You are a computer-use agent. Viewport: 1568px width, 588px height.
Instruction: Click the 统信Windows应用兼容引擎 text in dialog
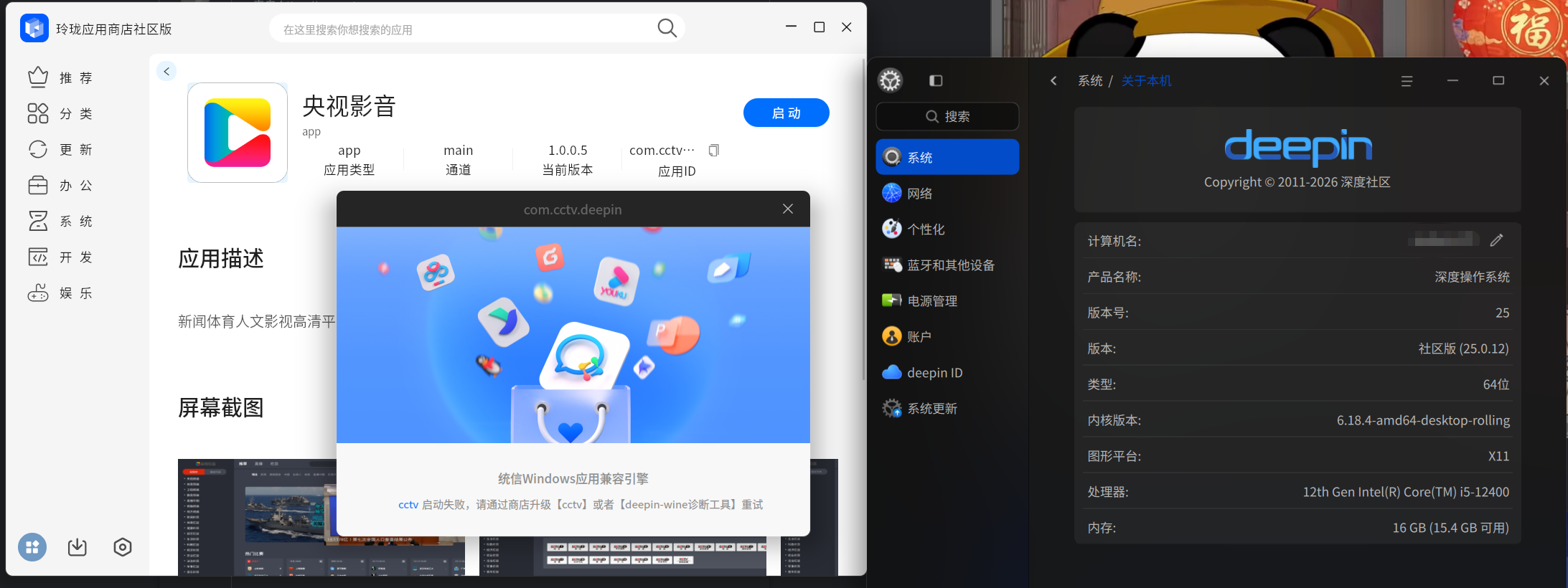pos(573,478)
